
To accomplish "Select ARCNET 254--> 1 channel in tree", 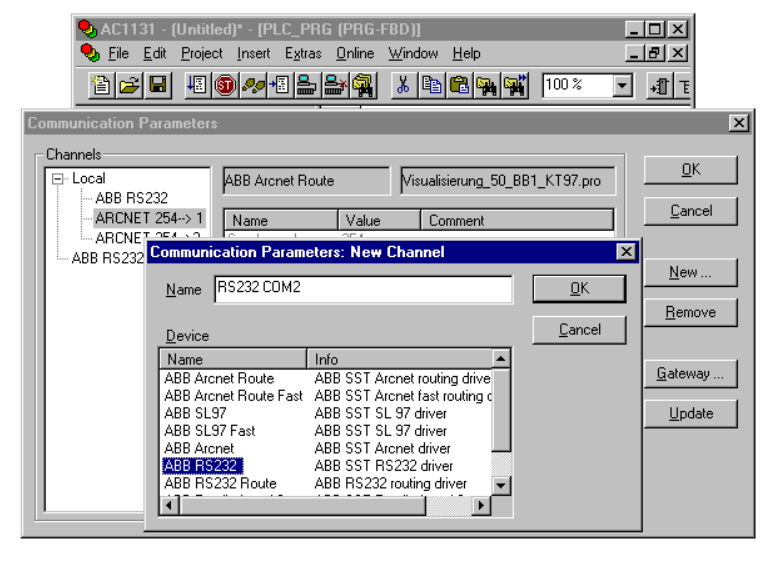I will point(149,217).
